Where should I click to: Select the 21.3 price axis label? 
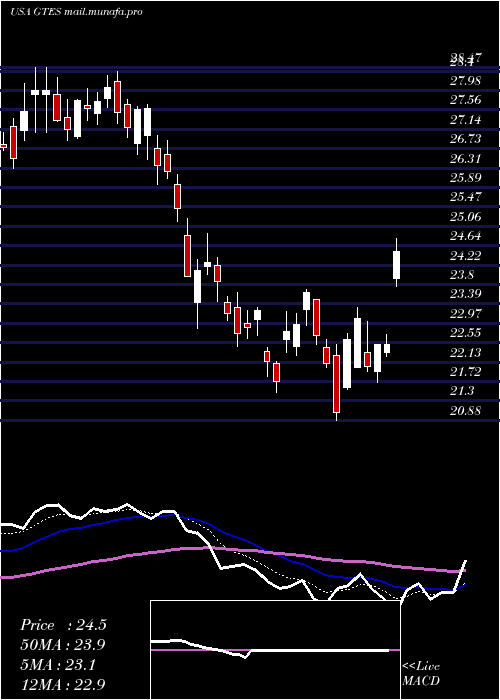(462, 391)
